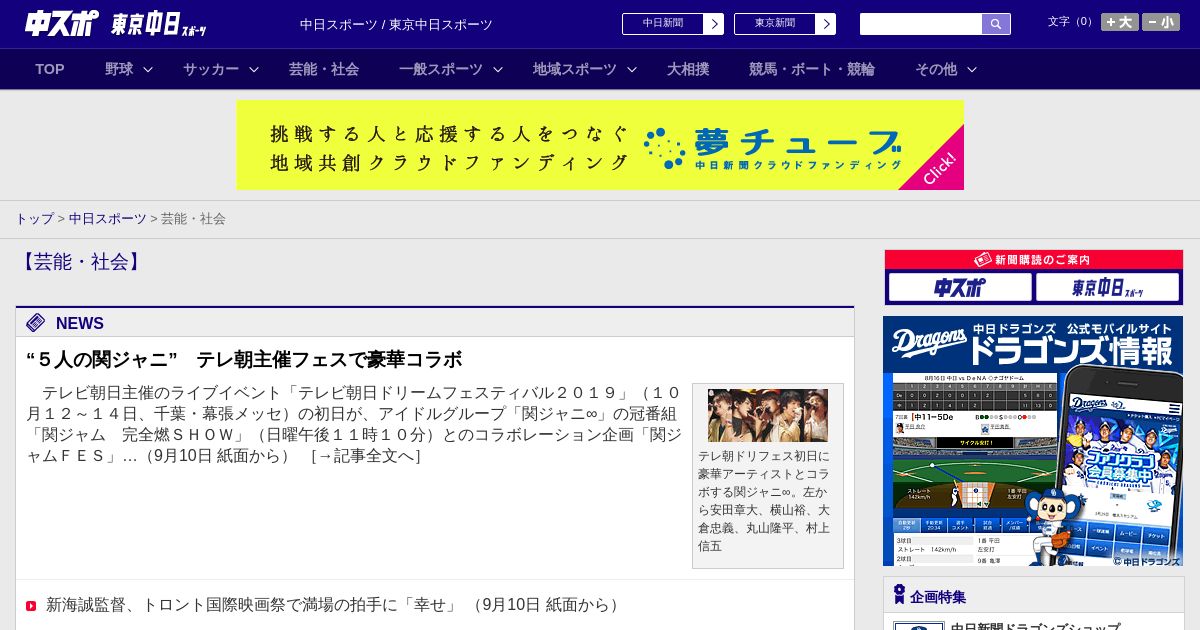Select the 大相撲 menu item
The width and height of the screenshot is (1200, 630).
point(688,69)
